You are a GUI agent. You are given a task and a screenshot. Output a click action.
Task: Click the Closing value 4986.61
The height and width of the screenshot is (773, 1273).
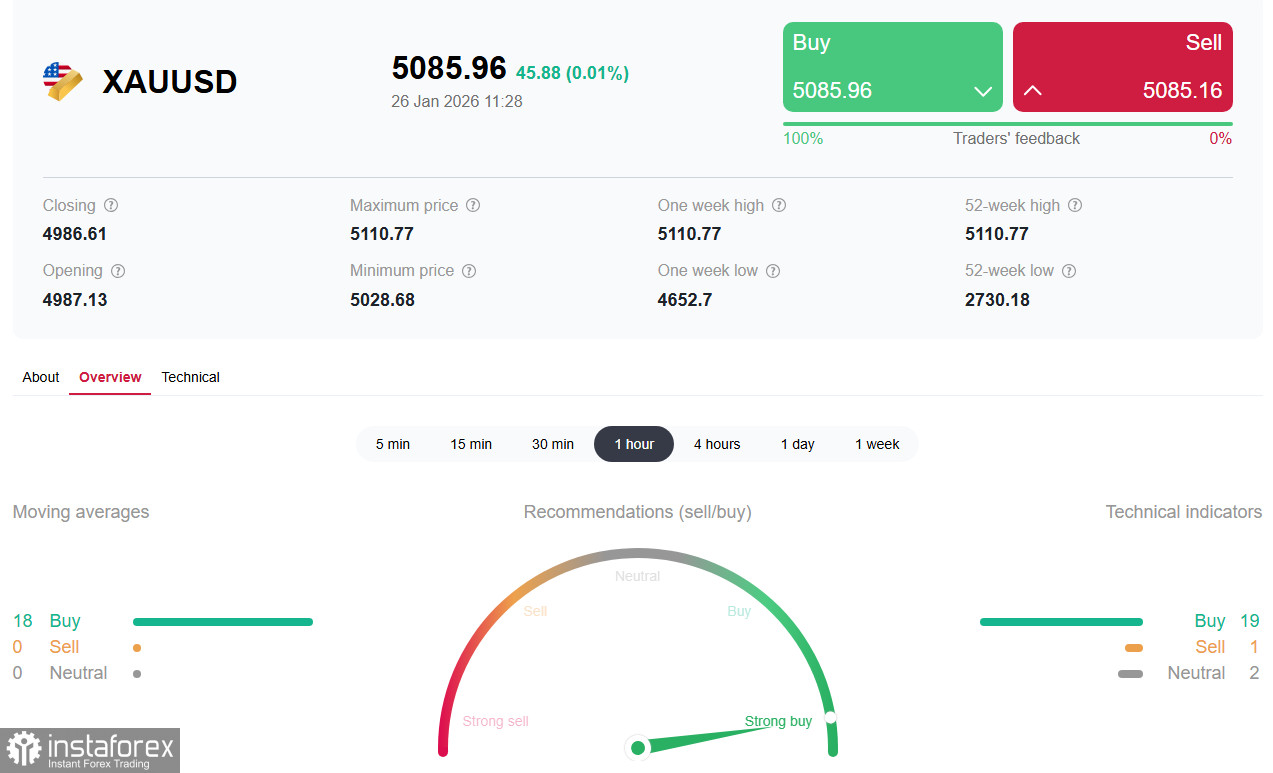75,234
